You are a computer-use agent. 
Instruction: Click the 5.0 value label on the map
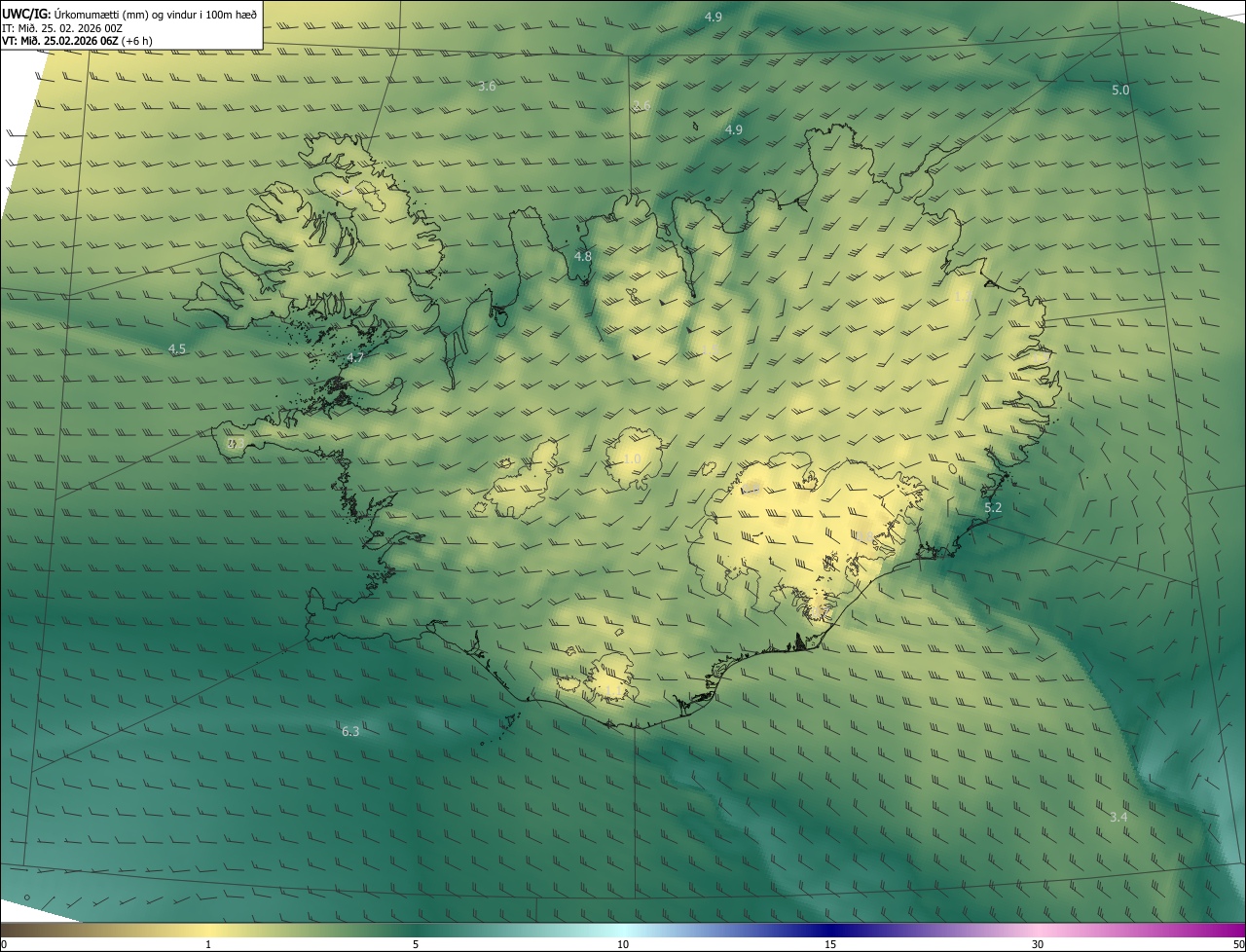(x=1120, y=91)
